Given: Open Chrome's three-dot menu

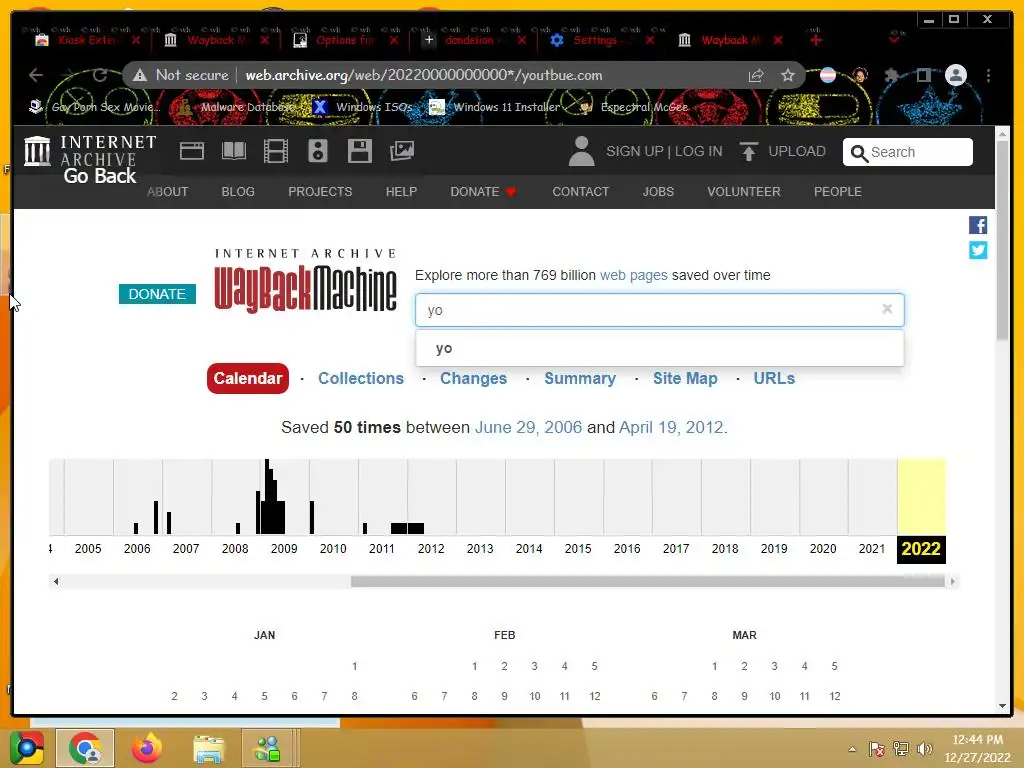Looking at the screenshot, I should [x=988, y=76].
